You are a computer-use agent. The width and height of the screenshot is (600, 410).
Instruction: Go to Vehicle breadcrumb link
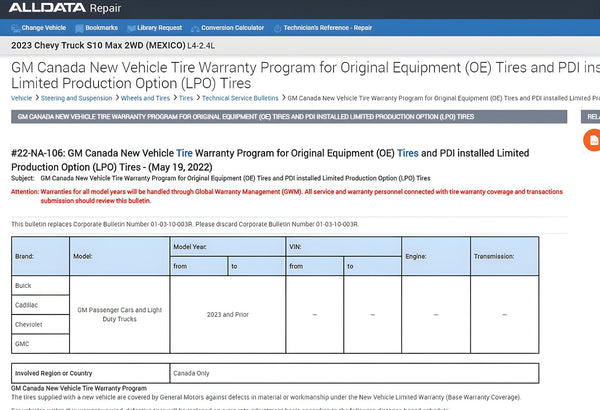[x=21, y=99]
